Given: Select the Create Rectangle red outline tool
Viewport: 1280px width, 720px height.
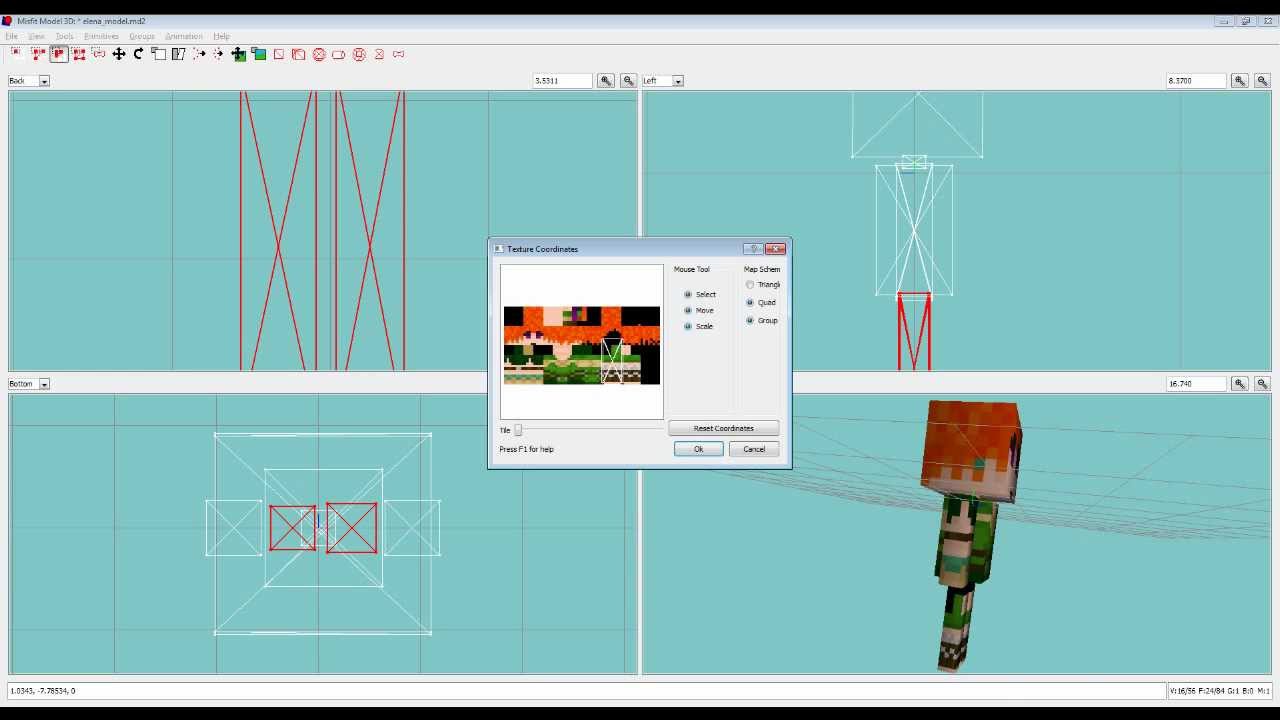Looking at the screenshot, I should (x=278, y=54).
